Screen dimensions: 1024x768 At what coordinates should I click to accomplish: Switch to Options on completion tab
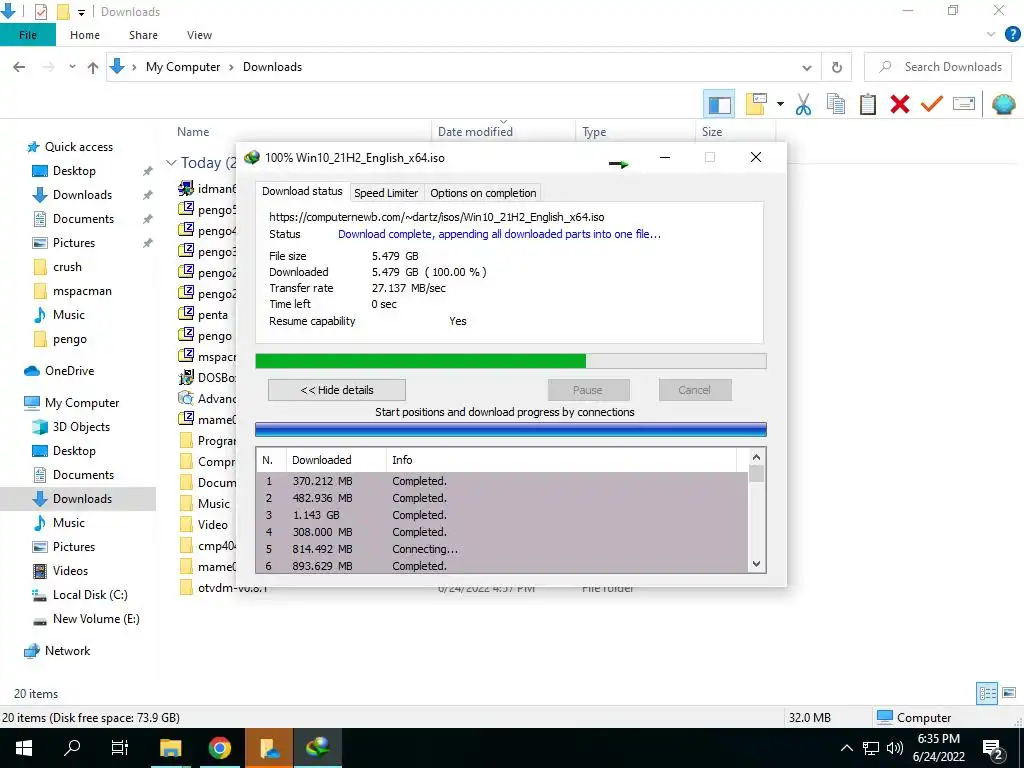483,193
